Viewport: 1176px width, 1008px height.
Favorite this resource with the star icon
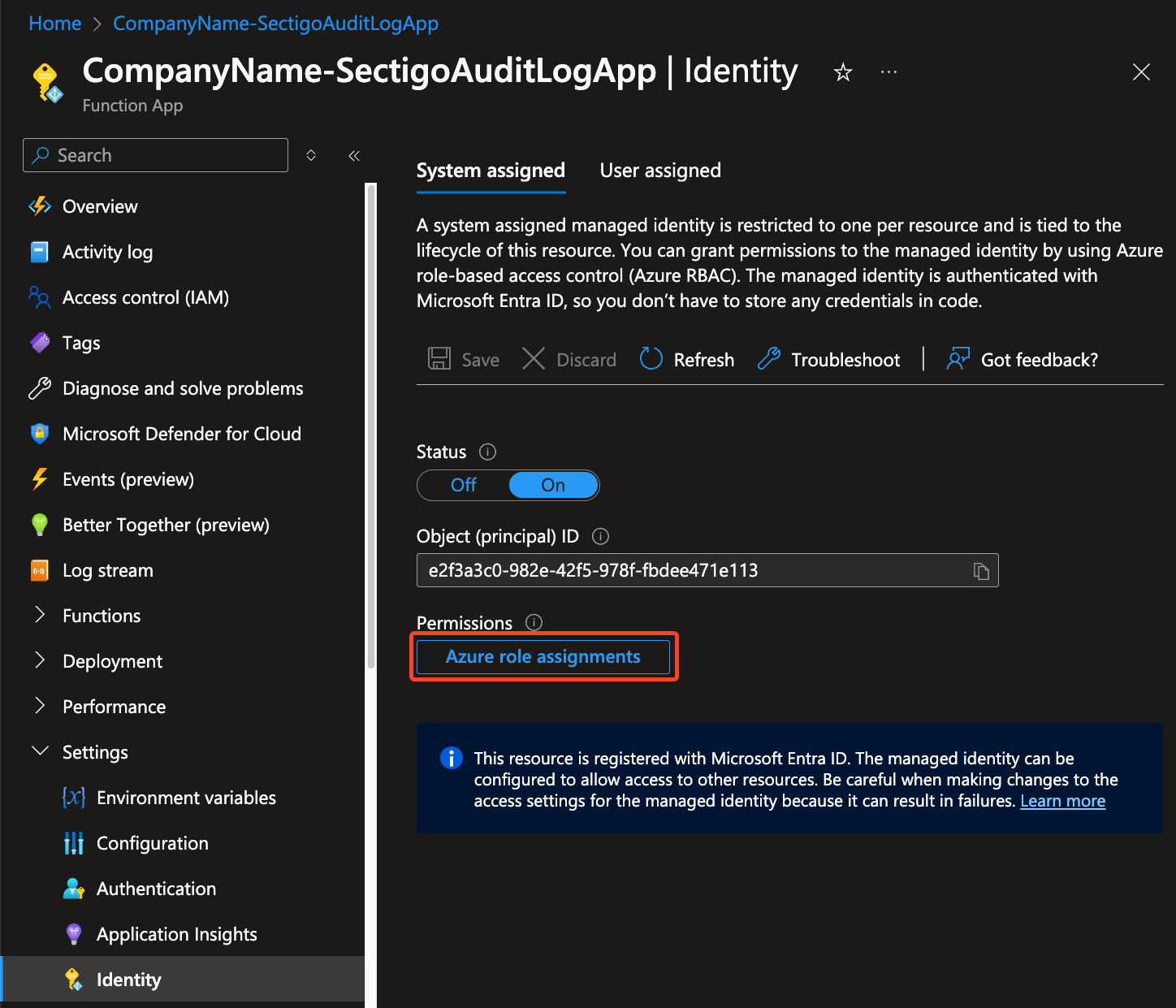(x=843, y=72)
